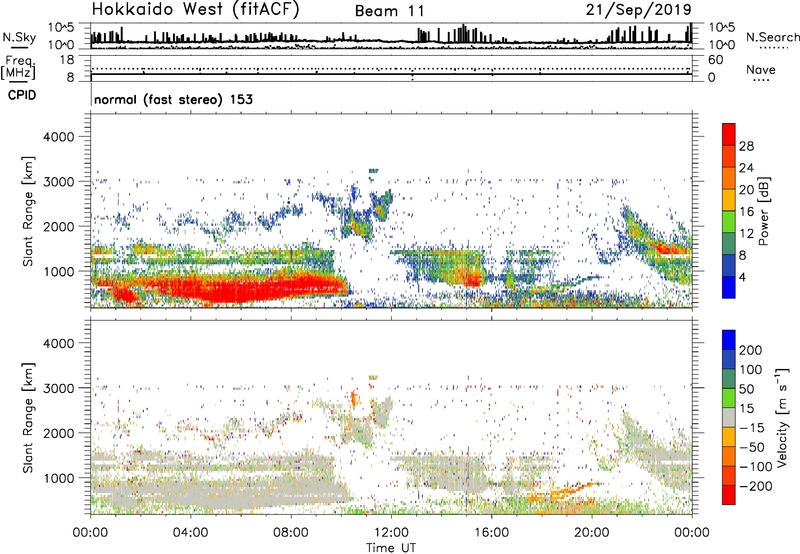Image resolution: width=800 pixels, height=554 pixels.
Task: Click the '200' tick on Velocity colorbar
Action: coord(751,350)
